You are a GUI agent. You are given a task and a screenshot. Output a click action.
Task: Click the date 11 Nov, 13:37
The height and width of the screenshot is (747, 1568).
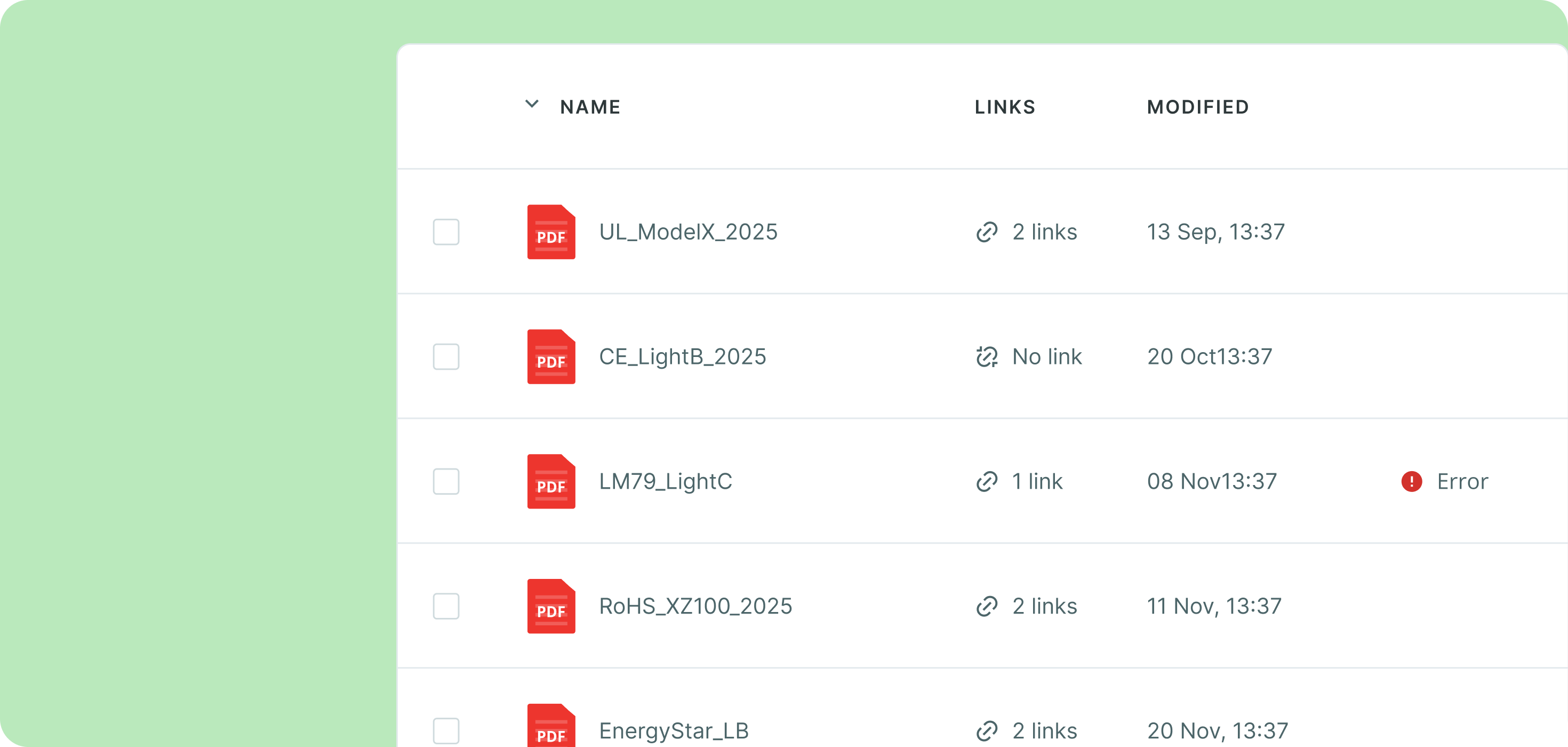(x=1214, y=607)
